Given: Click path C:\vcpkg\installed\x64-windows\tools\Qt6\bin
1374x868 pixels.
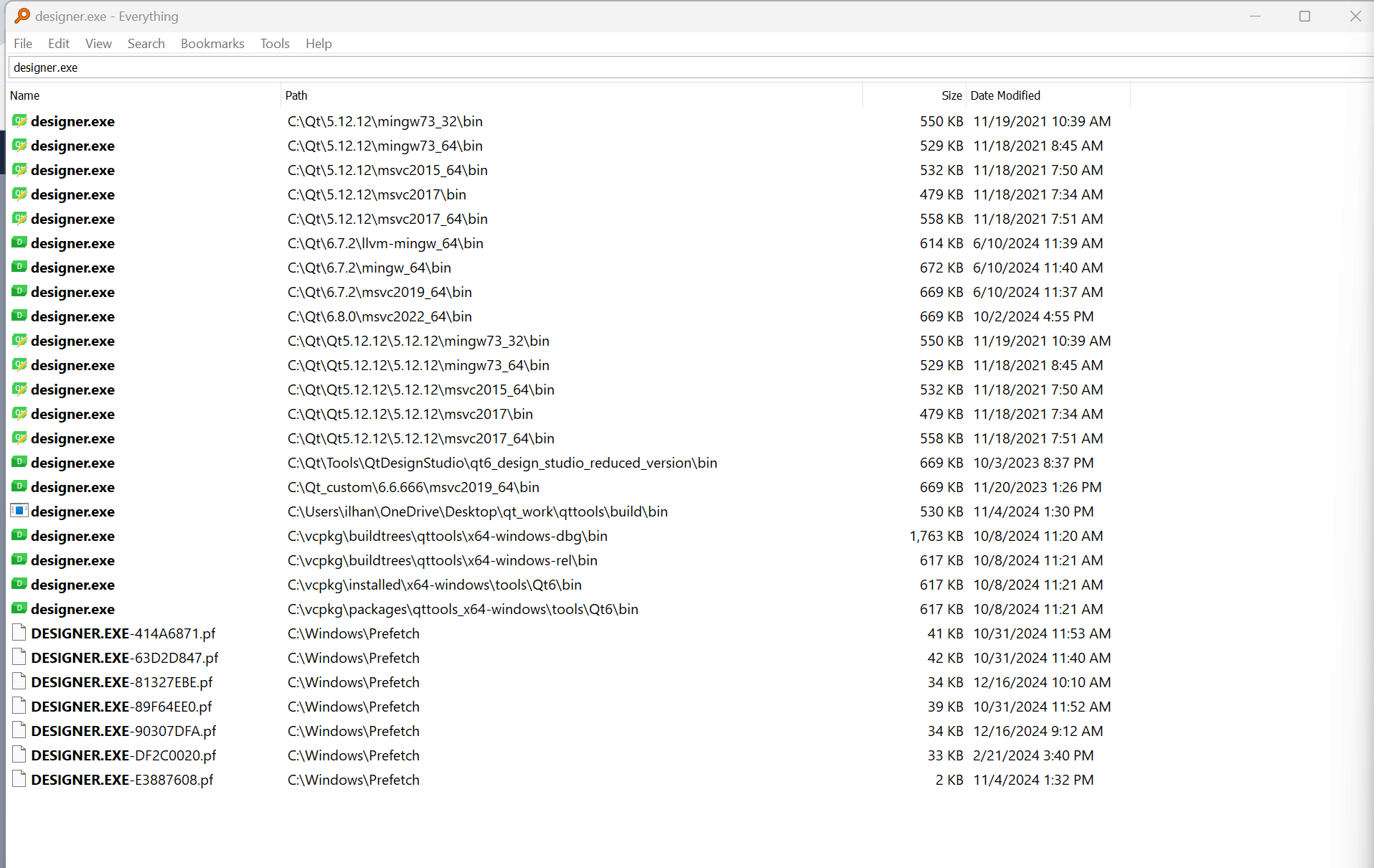Looking at the screenshot, I should click(435, 585).
